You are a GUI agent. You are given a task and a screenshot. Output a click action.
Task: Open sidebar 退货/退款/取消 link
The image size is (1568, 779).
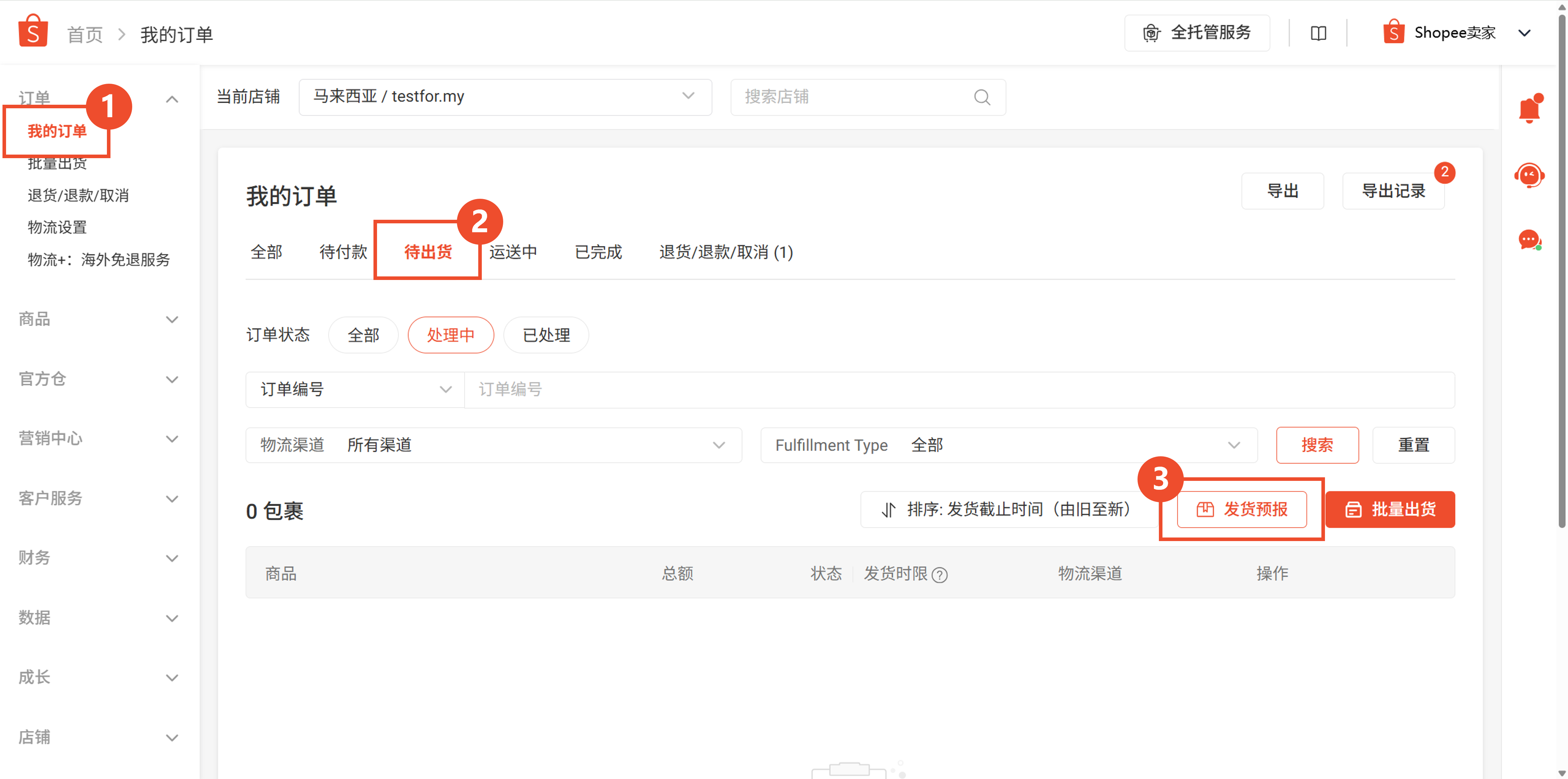tap(78, 195)
